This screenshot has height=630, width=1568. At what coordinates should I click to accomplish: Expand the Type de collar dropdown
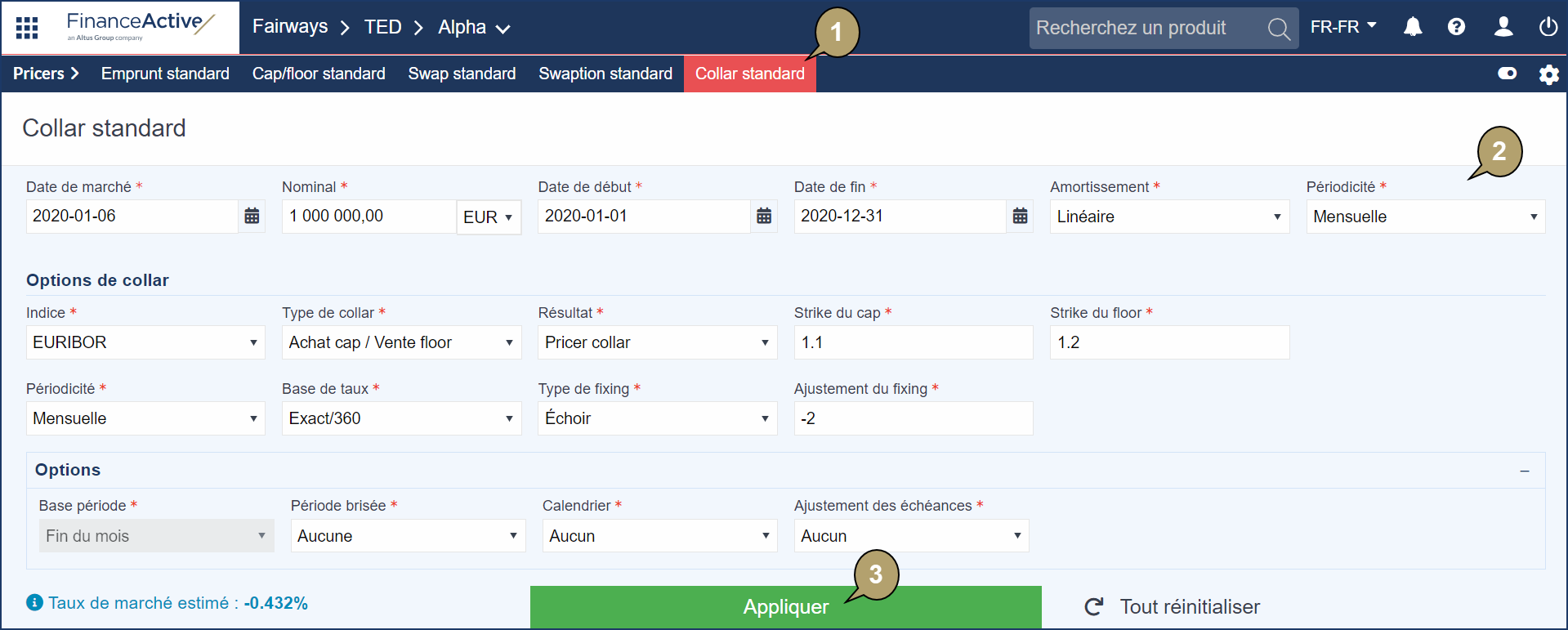(401, 342)
